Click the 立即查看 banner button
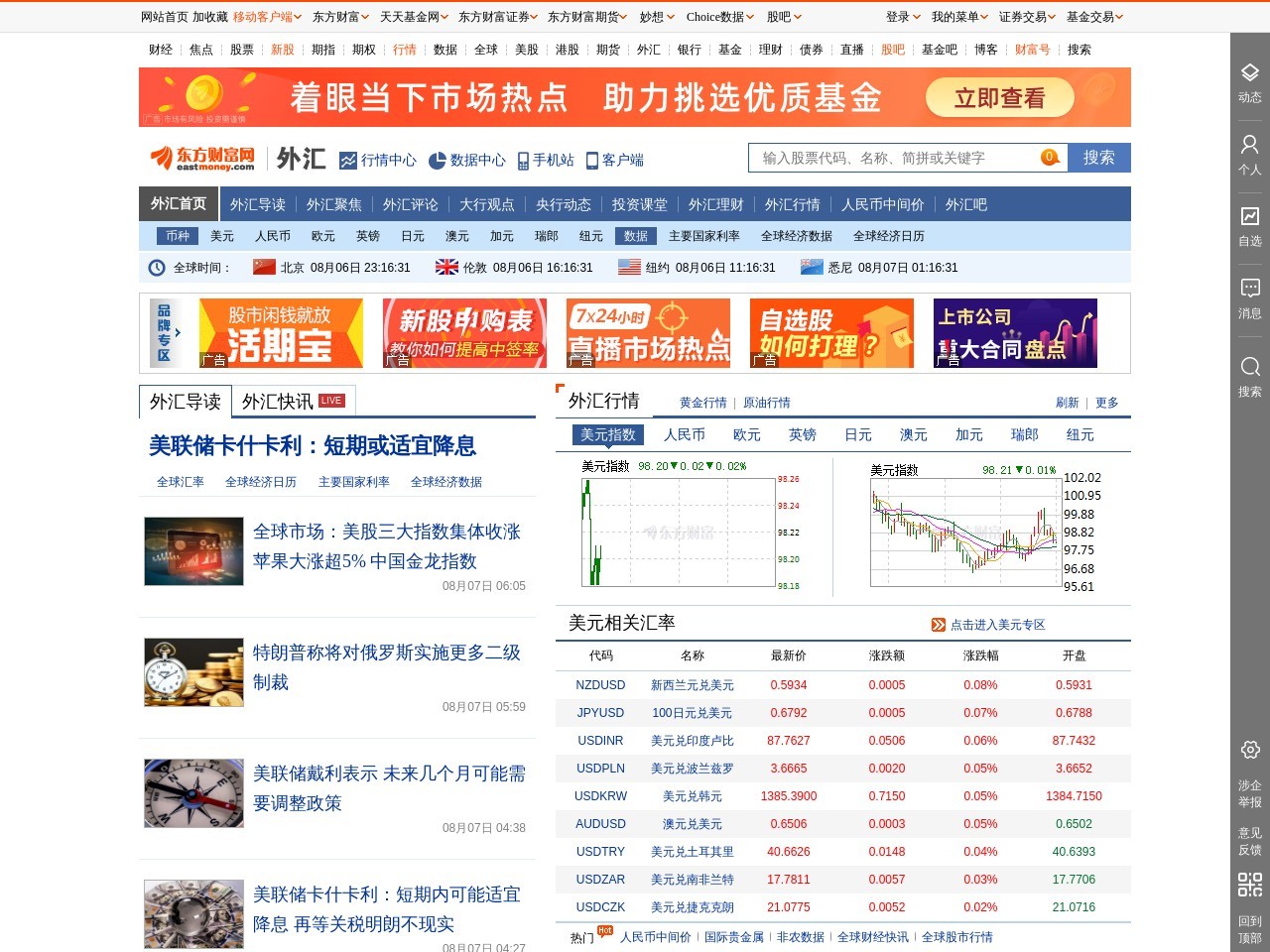The width and height of the screenshot is (1270, 952). tap(999, 98)
